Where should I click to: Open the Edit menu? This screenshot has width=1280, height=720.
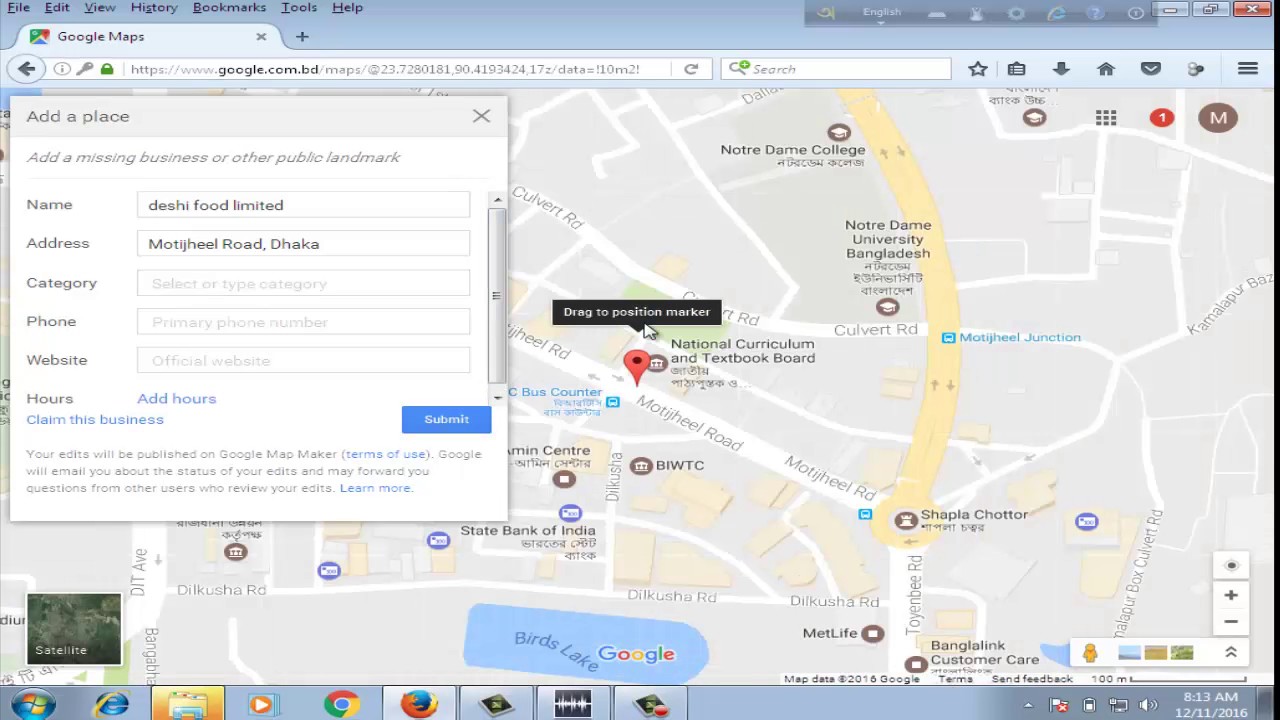(57, 7)
